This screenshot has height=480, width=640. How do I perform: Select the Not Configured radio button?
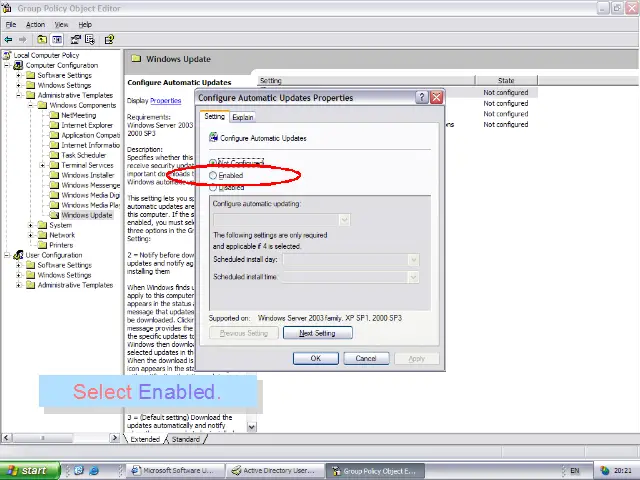(x=213, y=162)
